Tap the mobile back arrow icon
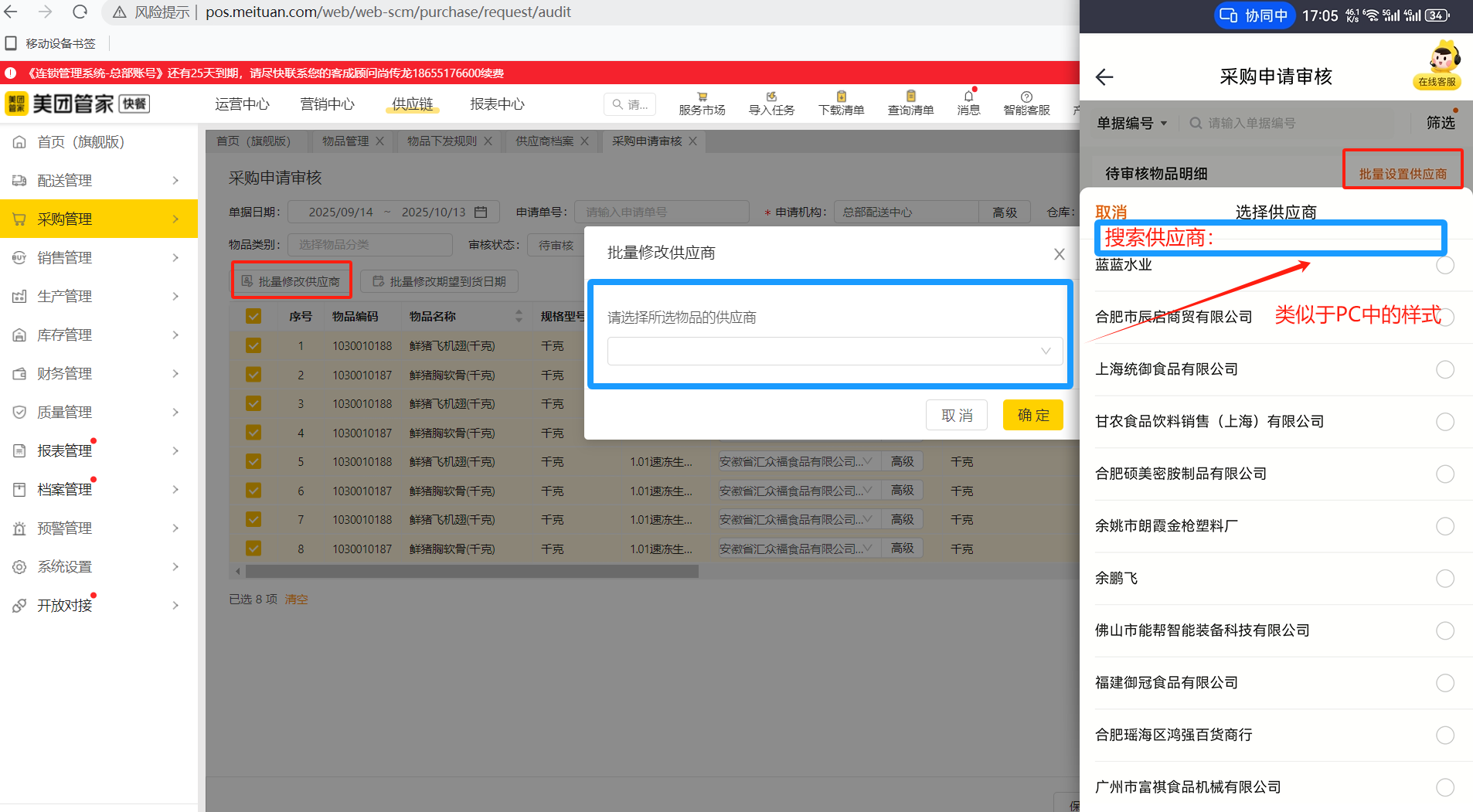1473x812 pixels. [x=1104, y=77]
